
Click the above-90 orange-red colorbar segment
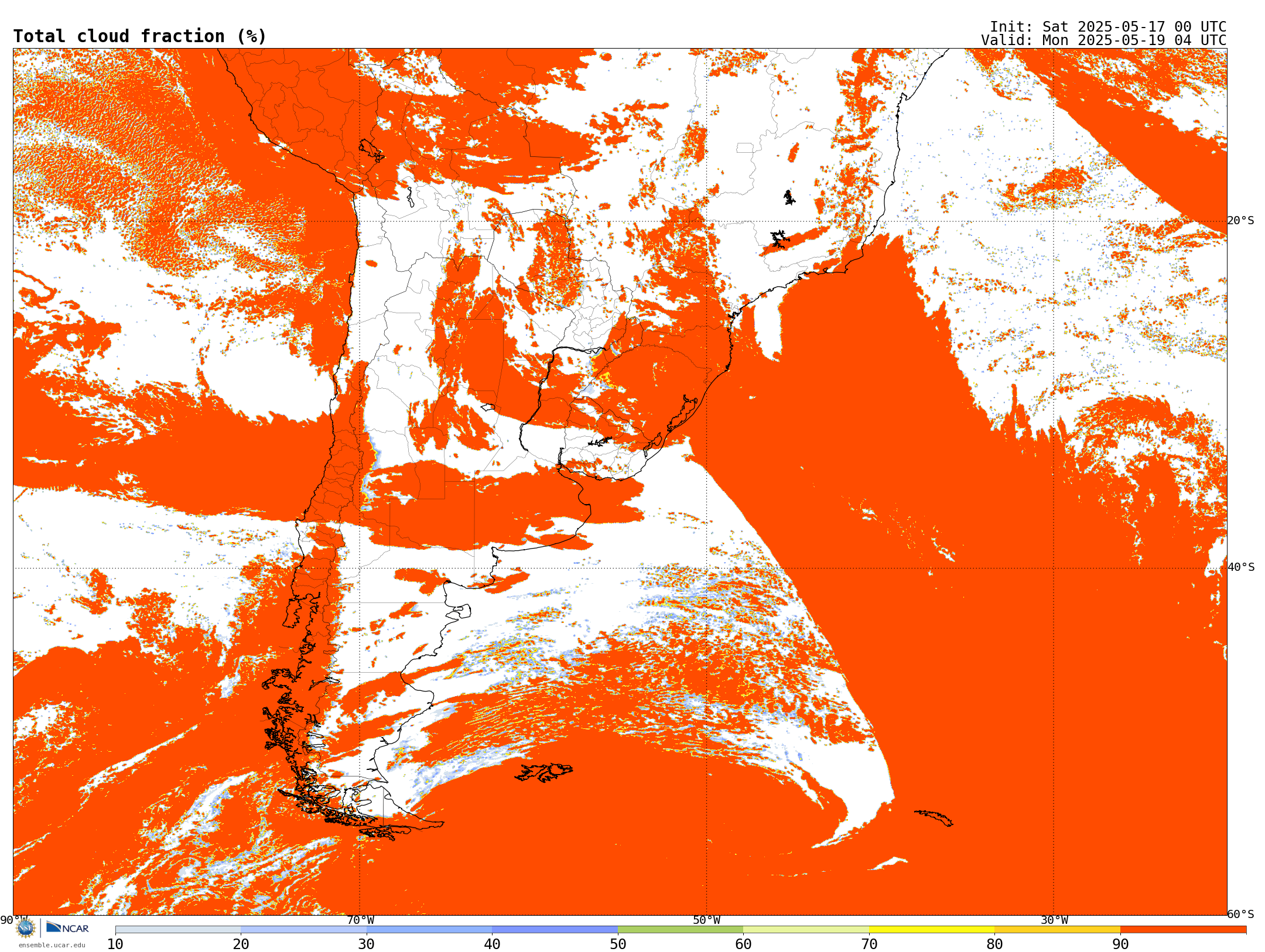(x=1183, y=930)
